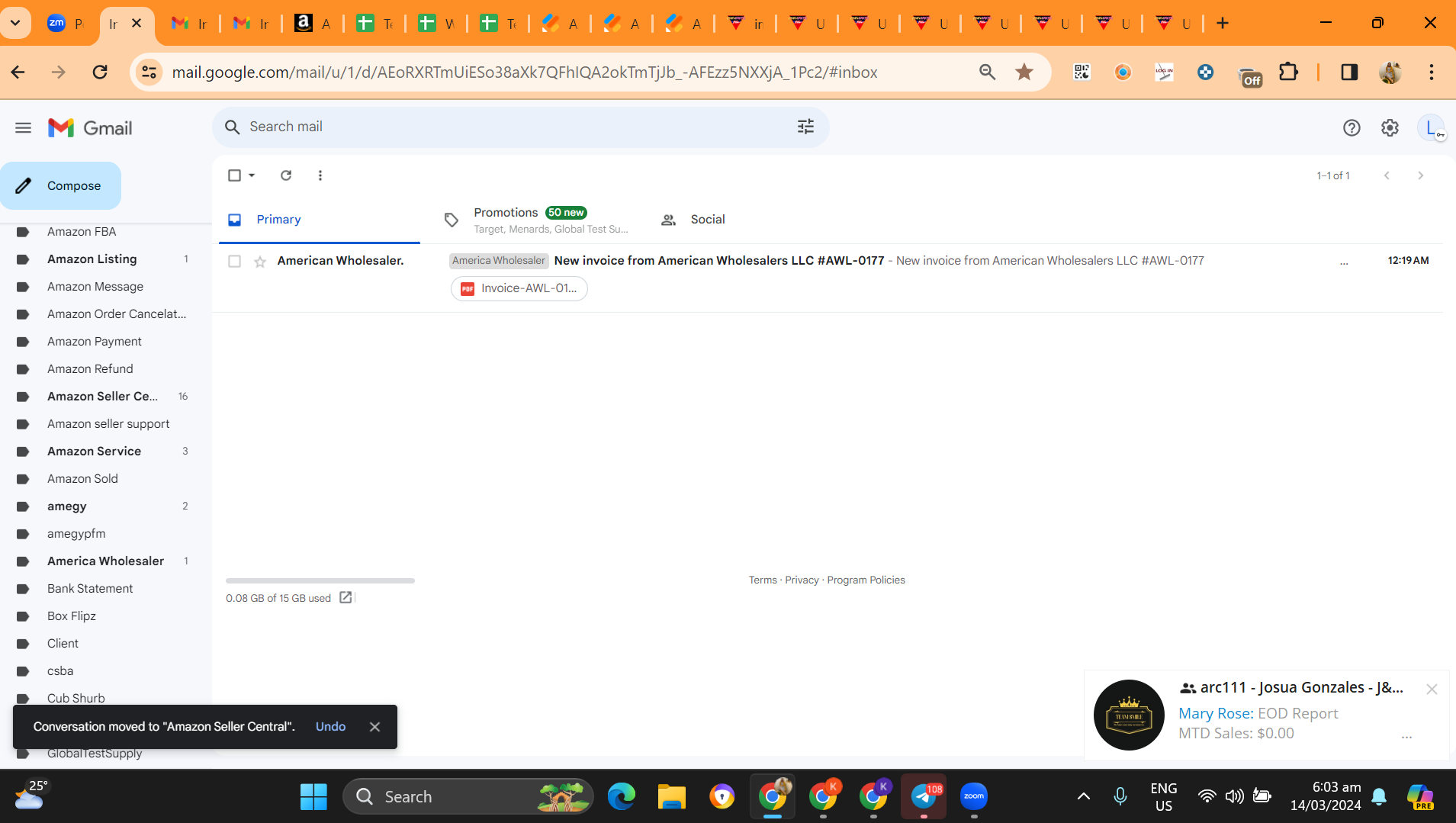Open File Explorer from taskbar

coord(672,796)
